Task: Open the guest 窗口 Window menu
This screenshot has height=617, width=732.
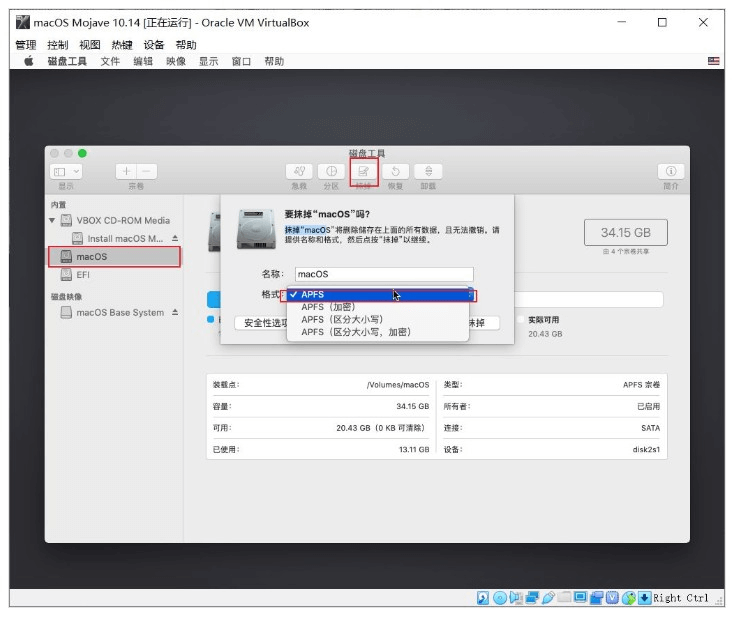Action: pyautogui.click(x=241, y=62)
